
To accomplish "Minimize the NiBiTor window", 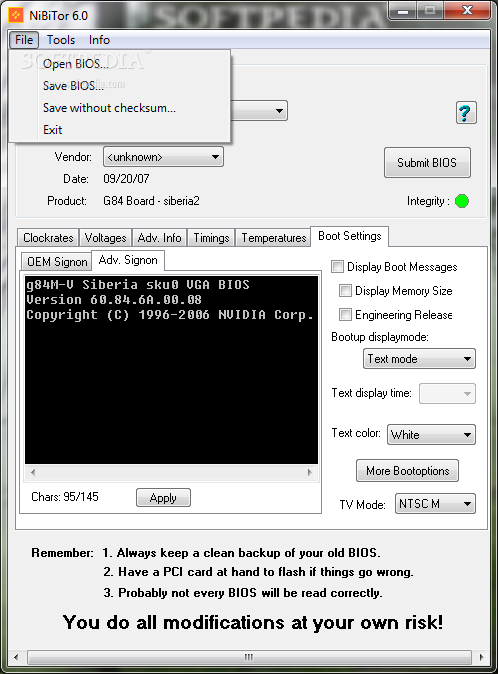I will click(x=403, y=11).
